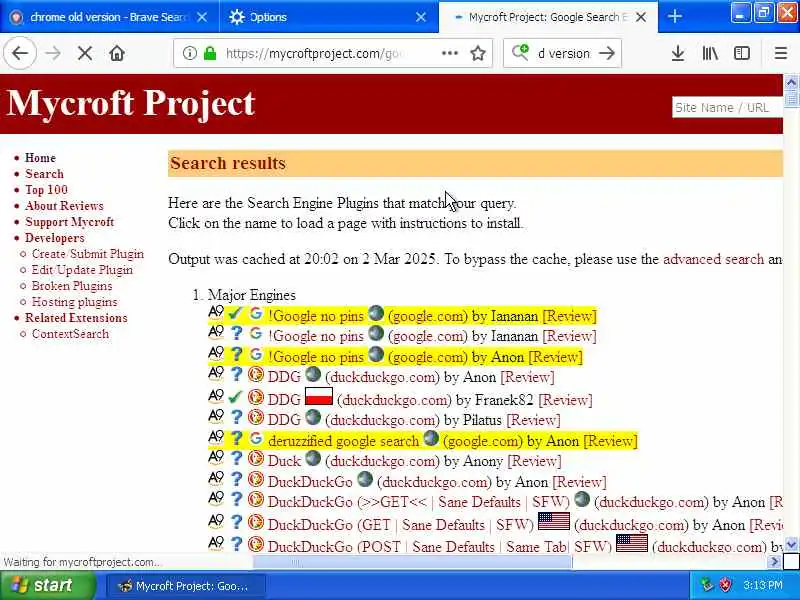Submit search with the arrow button

click(x=607, y=53)
